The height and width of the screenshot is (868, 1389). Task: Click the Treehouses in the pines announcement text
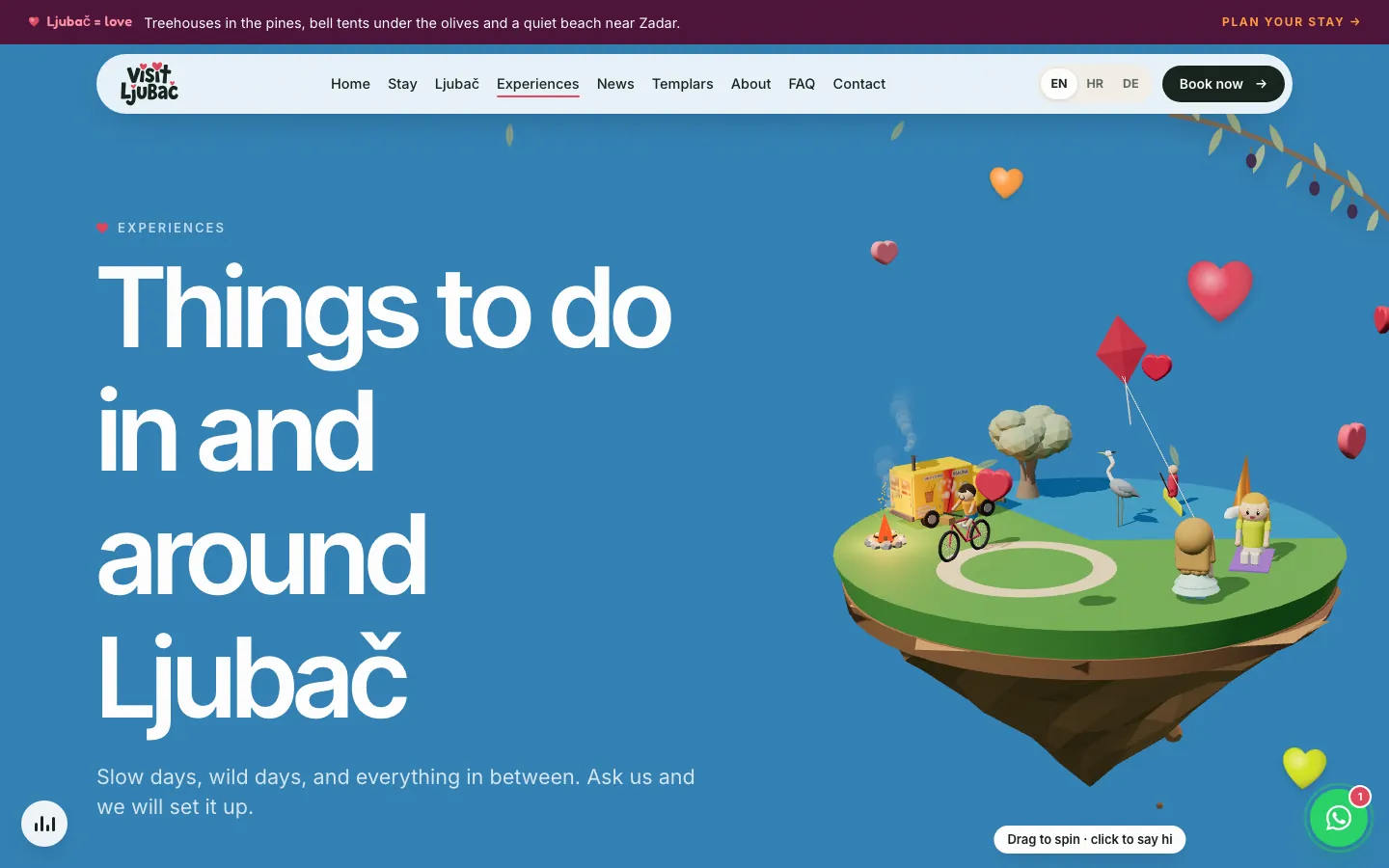(412, 22)
